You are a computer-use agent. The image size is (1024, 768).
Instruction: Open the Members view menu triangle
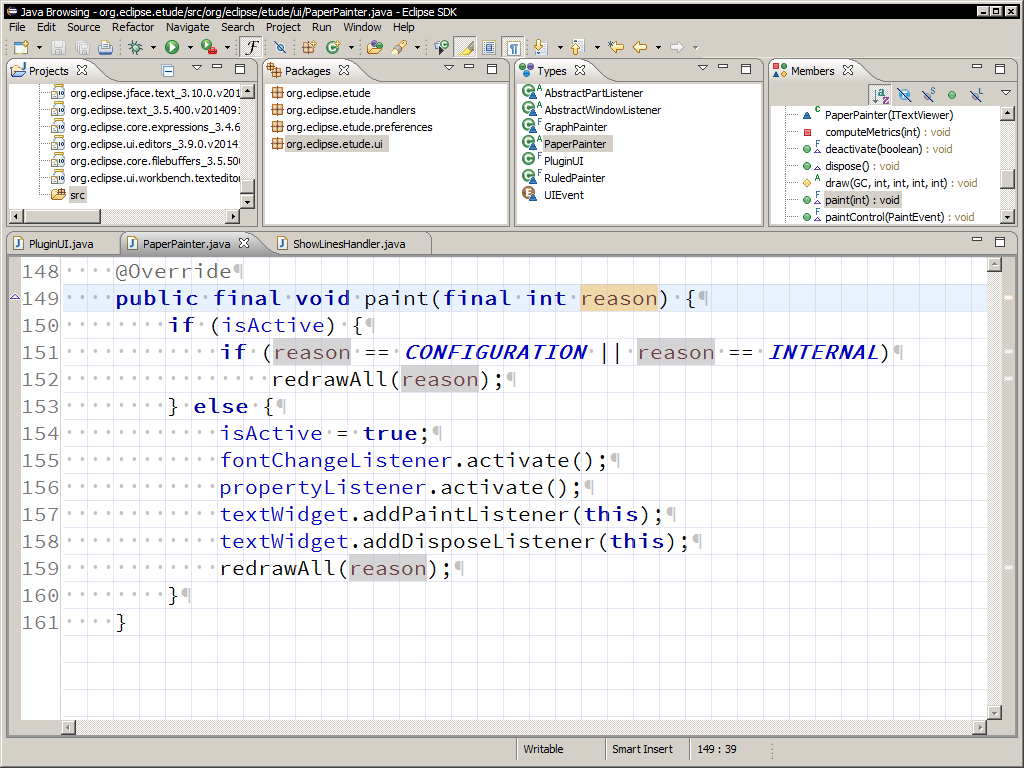point(1006,93)
